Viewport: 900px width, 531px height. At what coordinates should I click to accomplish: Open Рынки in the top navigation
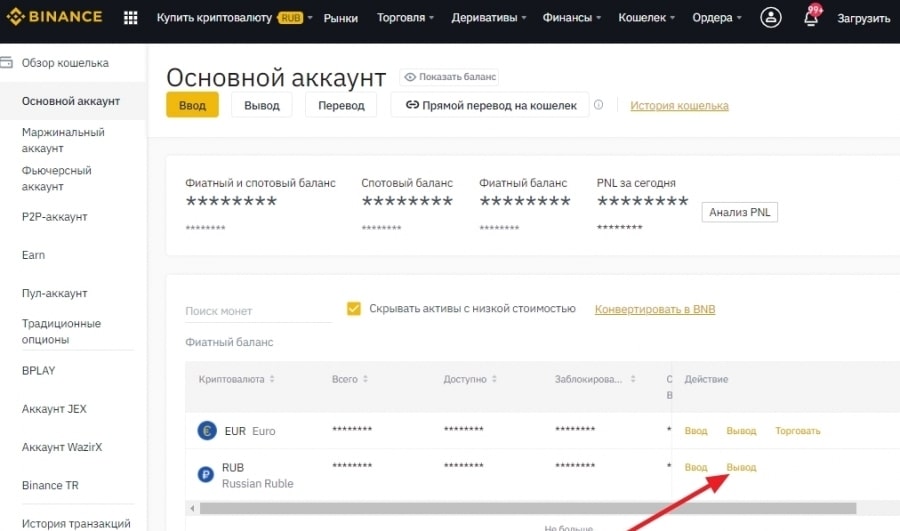340,18
